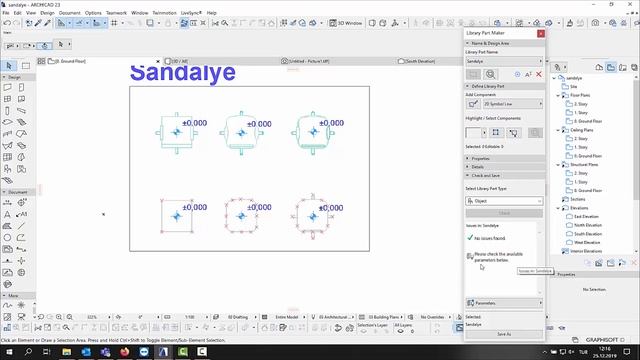The width and height of the screenshot is (640, 360).
Task: Click the Pick Up Parameters eyedropper icon
Action: [x=38, y=23]
